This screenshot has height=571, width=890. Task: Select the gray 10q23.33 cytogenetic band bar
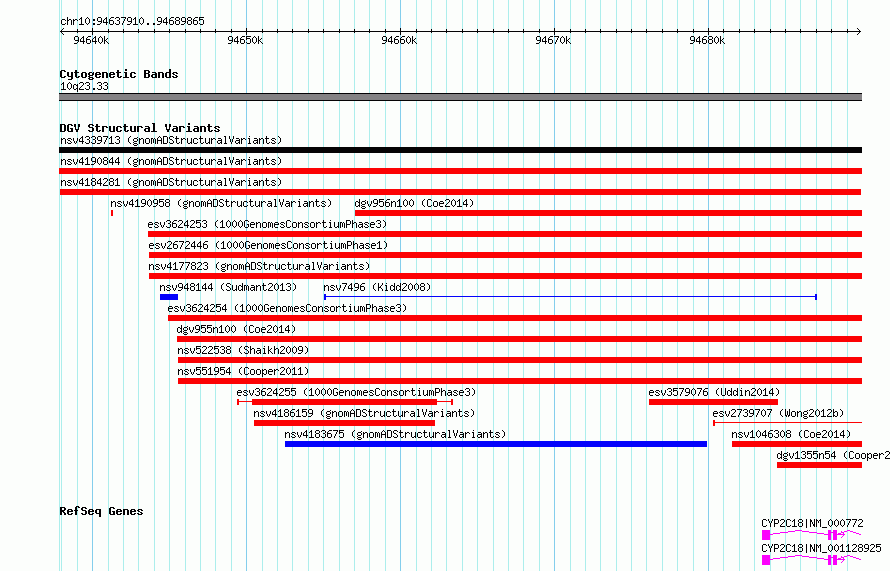click(460, 97)
